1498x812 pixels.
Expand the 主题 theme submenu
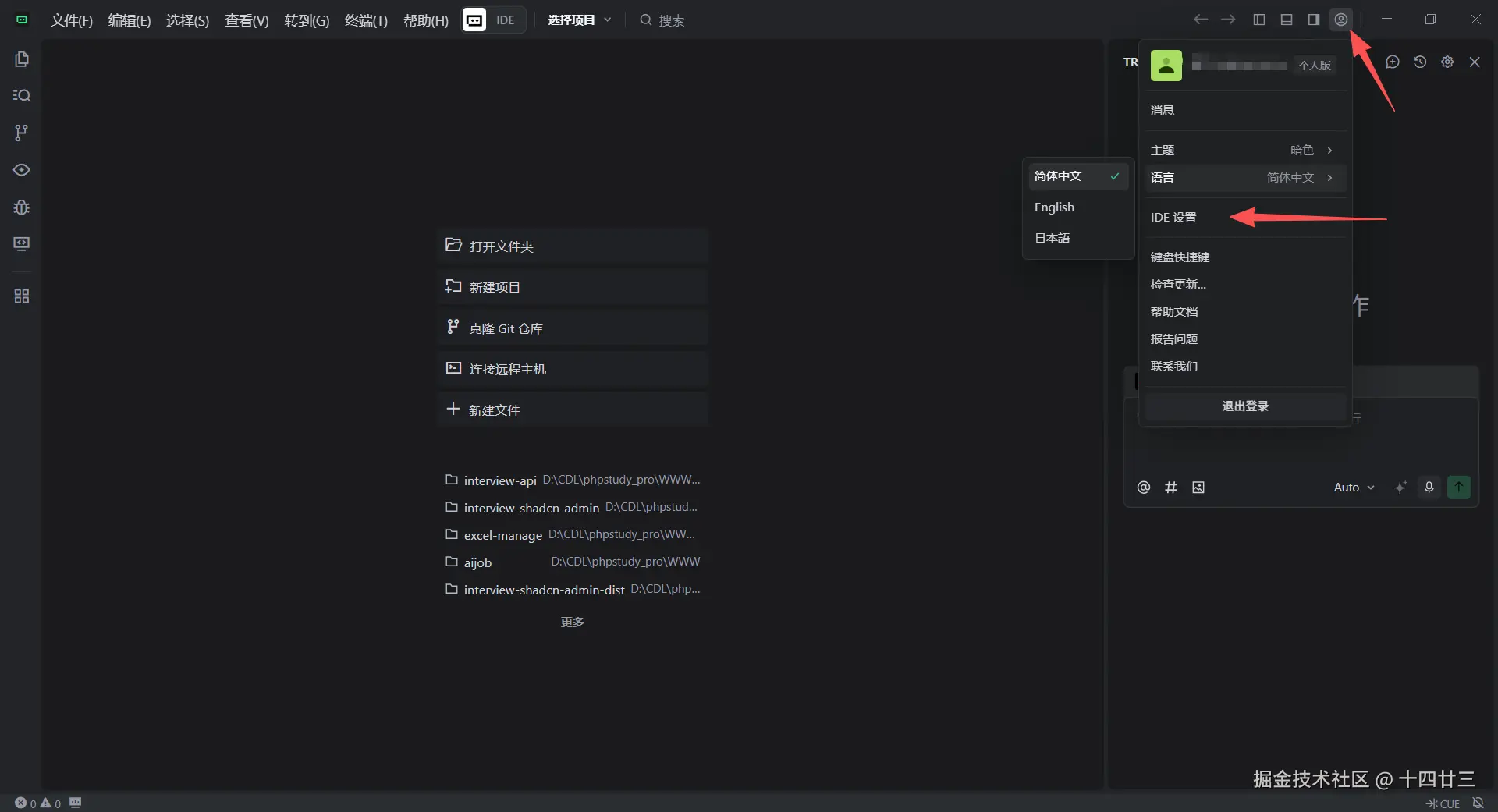pos(1245,150)
